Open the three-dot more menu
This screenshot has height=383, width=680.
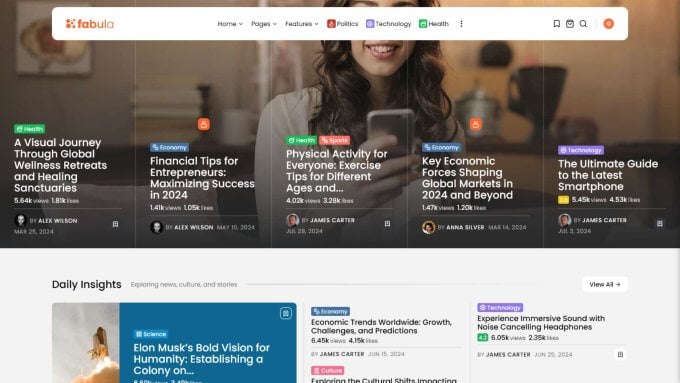tap(461, 24)
